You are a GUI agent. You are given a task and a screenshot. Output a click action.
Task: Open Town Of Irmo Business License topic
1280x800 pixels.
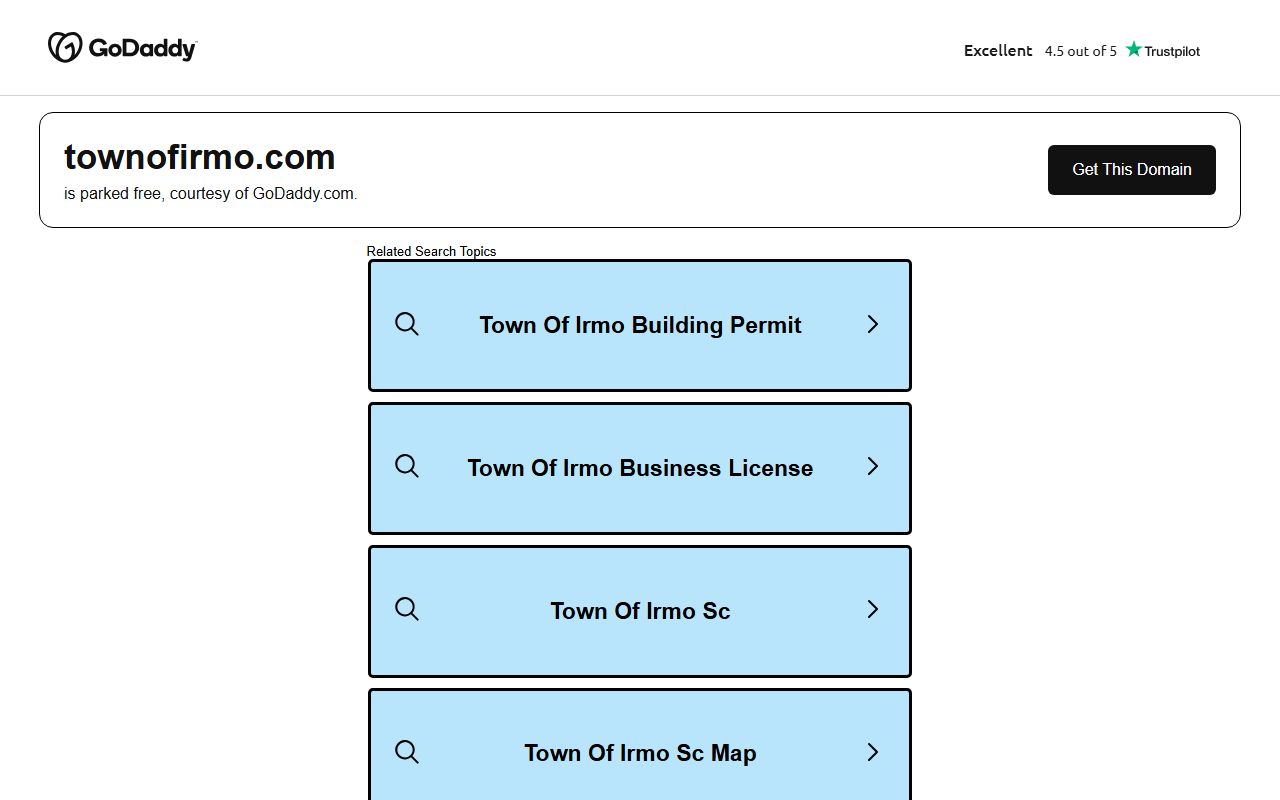pos(640,468)
